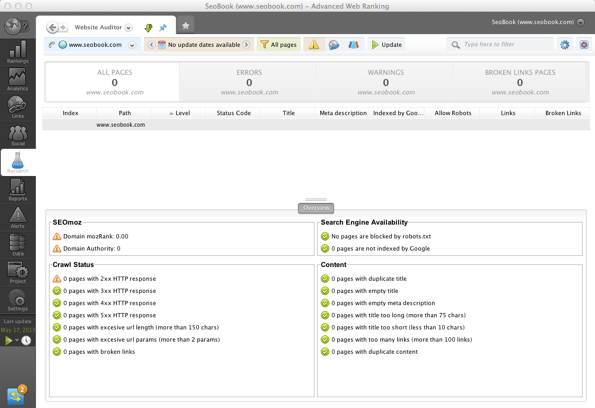The width and height of the screenshot is (595, 408).
Task: Open the Settings section in sidebar
Action: [18, 300]
